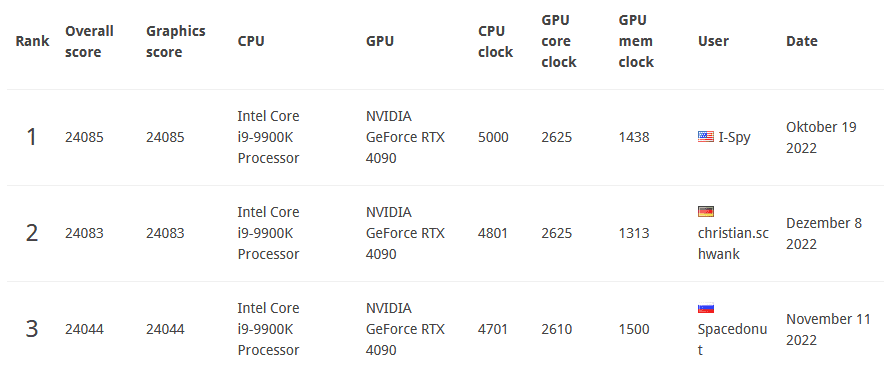Select the rank 2 overall score 24083
Screen dimensions: 889x370
84,233
